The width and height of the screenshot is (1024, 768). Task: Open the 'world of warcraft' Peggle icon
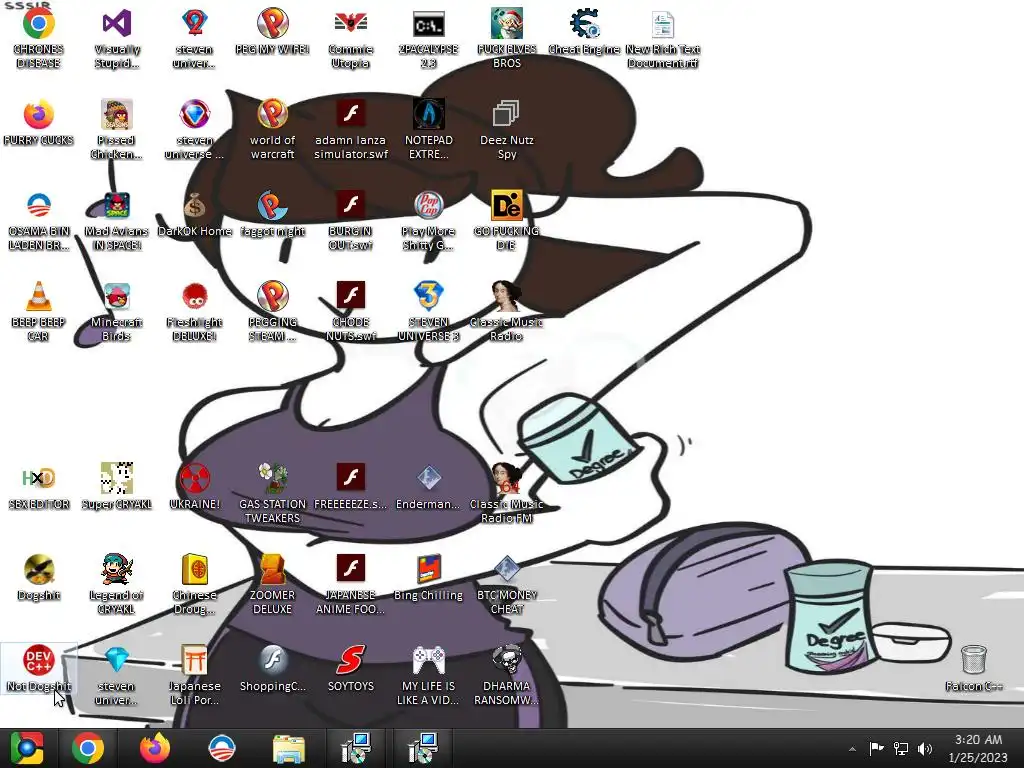point(272,129)
